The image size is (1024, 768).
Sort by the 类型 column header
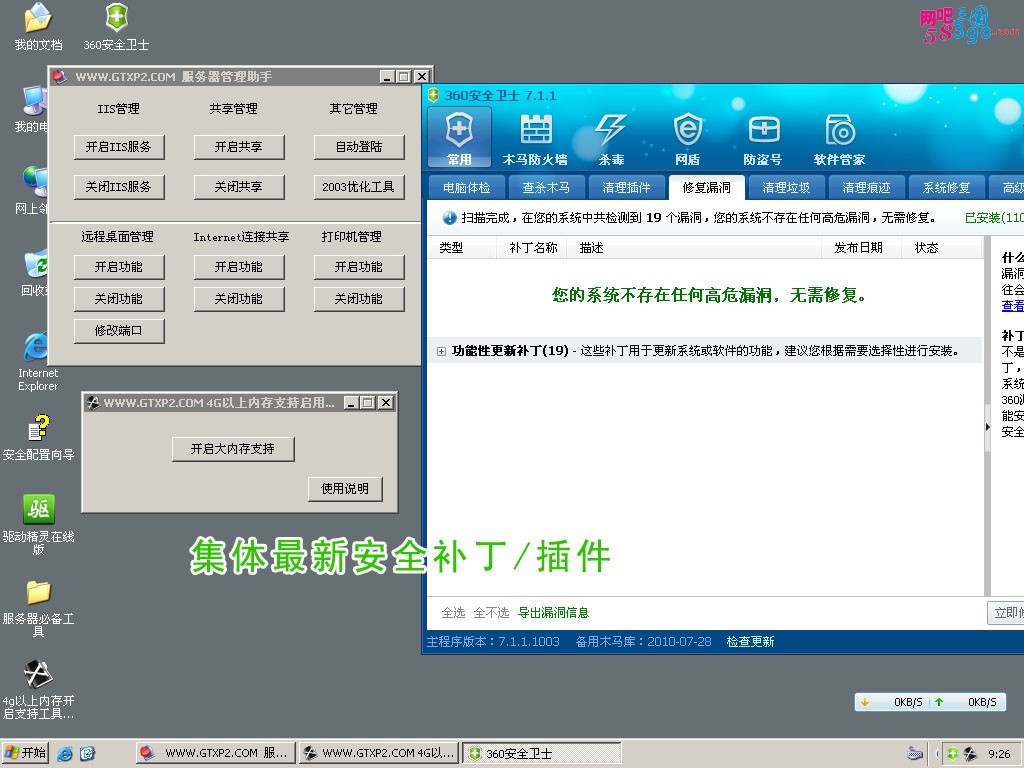pos(461,248)
